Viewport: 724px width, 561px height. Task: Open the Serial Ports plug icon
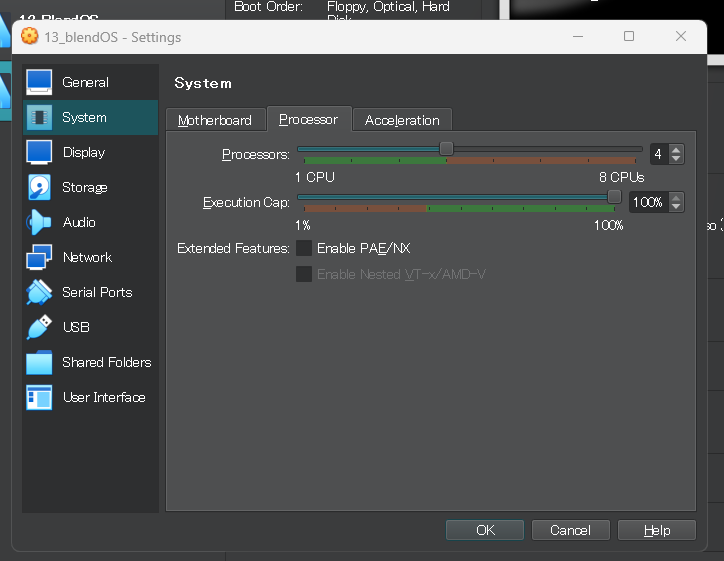click(x=39, y=292)
